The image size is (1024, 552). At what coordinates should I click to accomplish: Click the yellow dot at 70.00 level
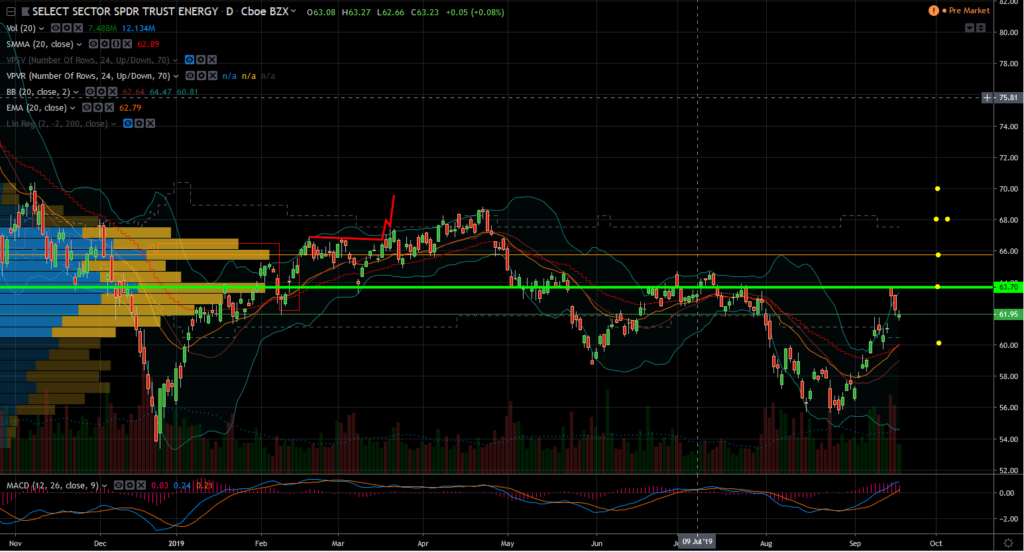tap(937, 189)
